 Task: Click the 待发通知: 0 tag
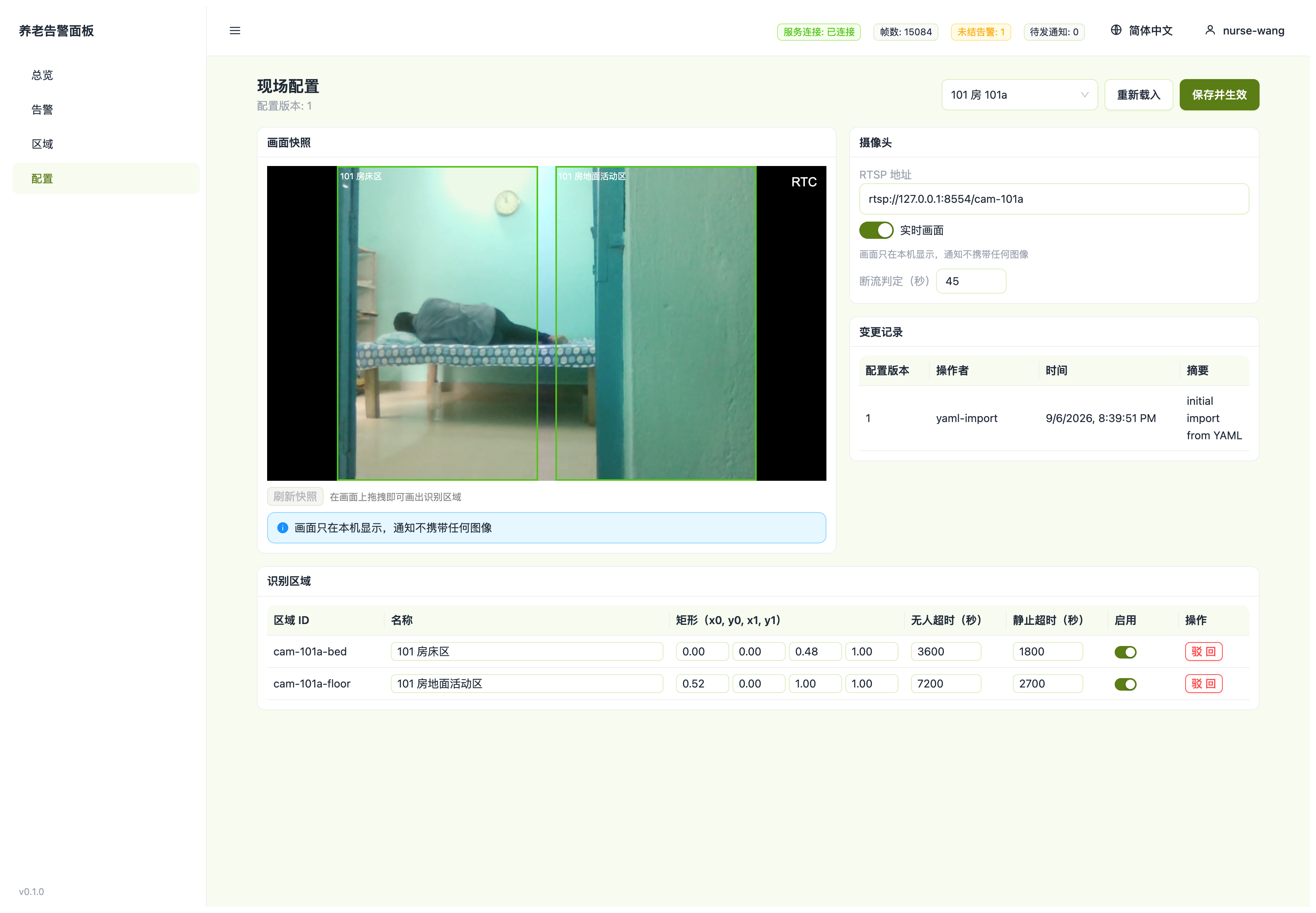point(1054,32)
